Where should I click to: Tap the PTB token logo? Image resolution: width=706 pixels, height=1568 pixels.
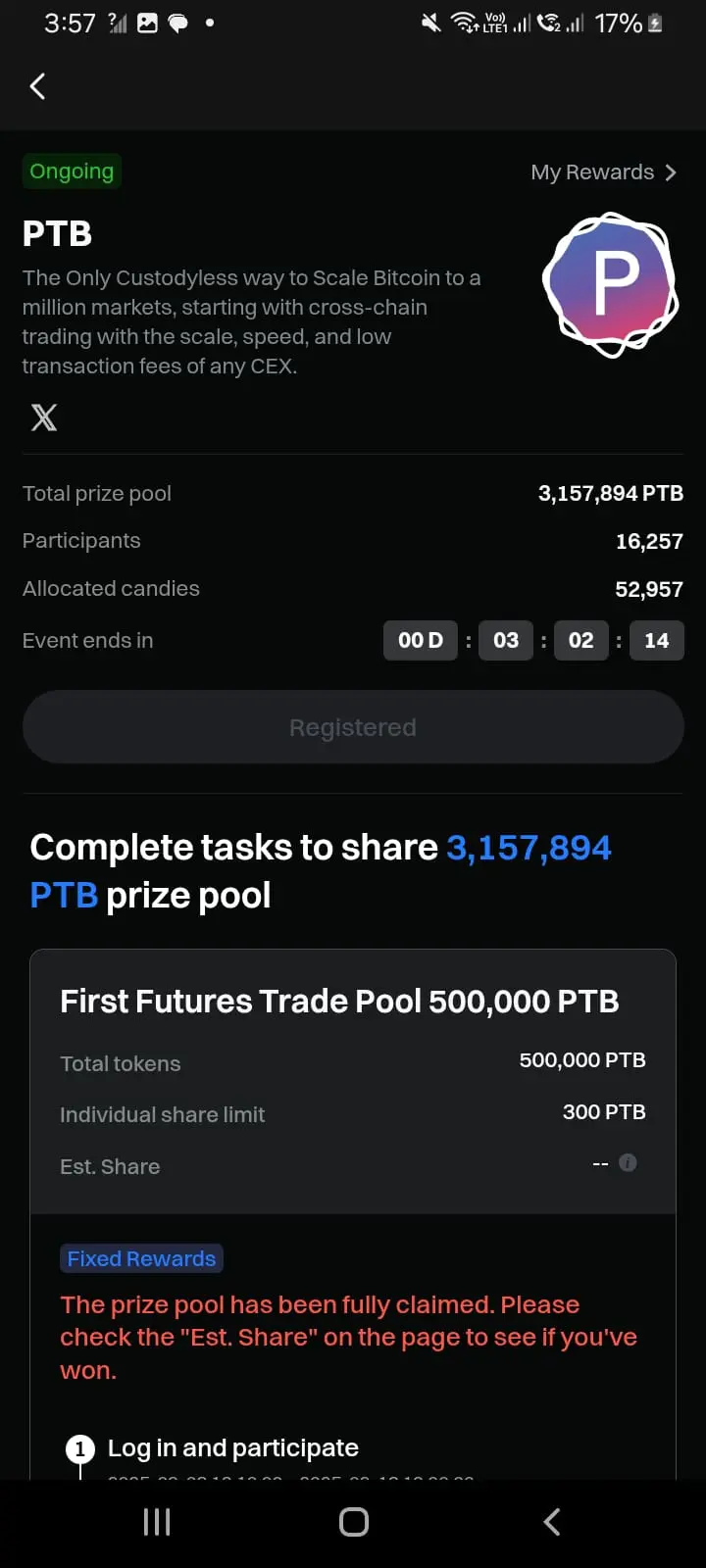click(x=611, y=284)
